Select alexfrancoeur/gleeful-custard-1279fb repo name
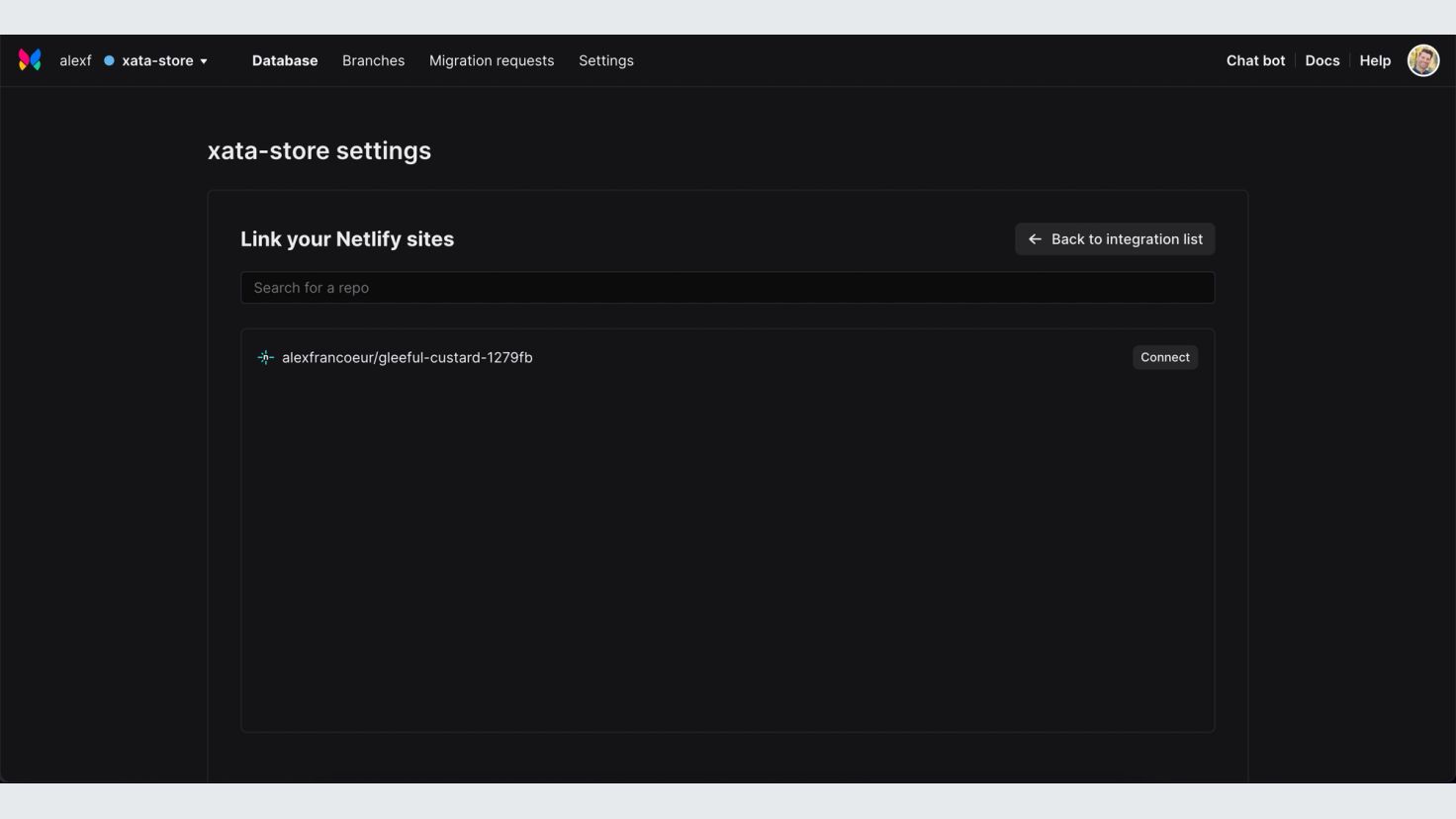Screen dimensions: 1456x819 pyautogui.click(x=408, y=357)
